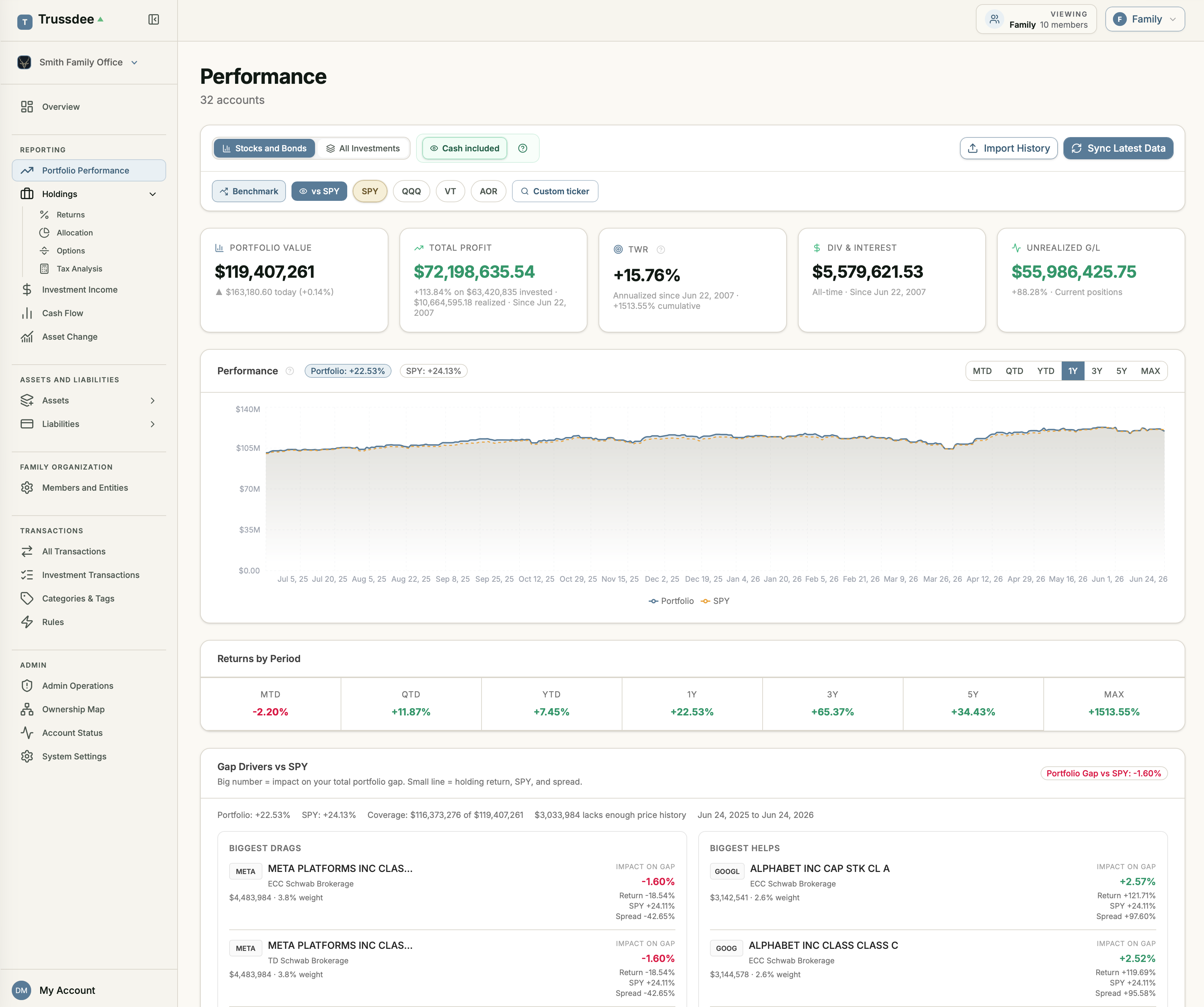Open the Custom ticker search

tap(555, 191)
